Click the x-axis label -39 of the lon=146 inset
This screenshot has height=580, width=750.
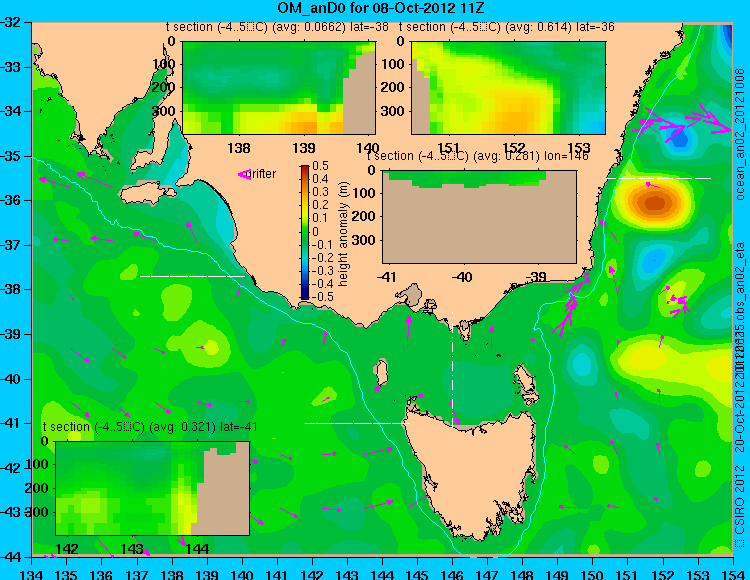(536, 276)
